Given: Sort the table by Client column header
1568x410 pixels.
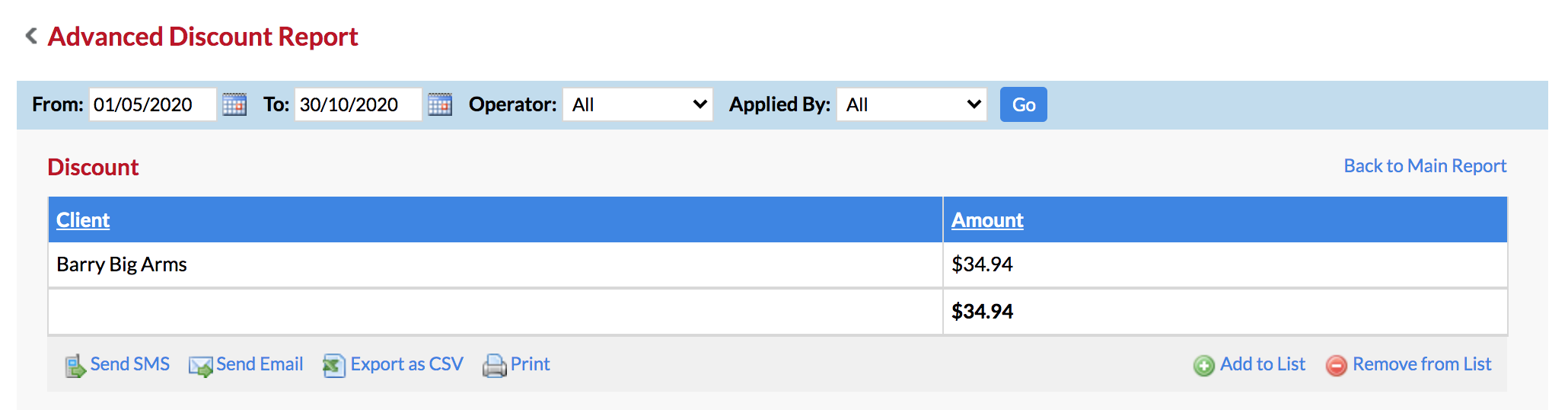Looking at the screenshot, I should pyautogui.click(x=83, y=220).
